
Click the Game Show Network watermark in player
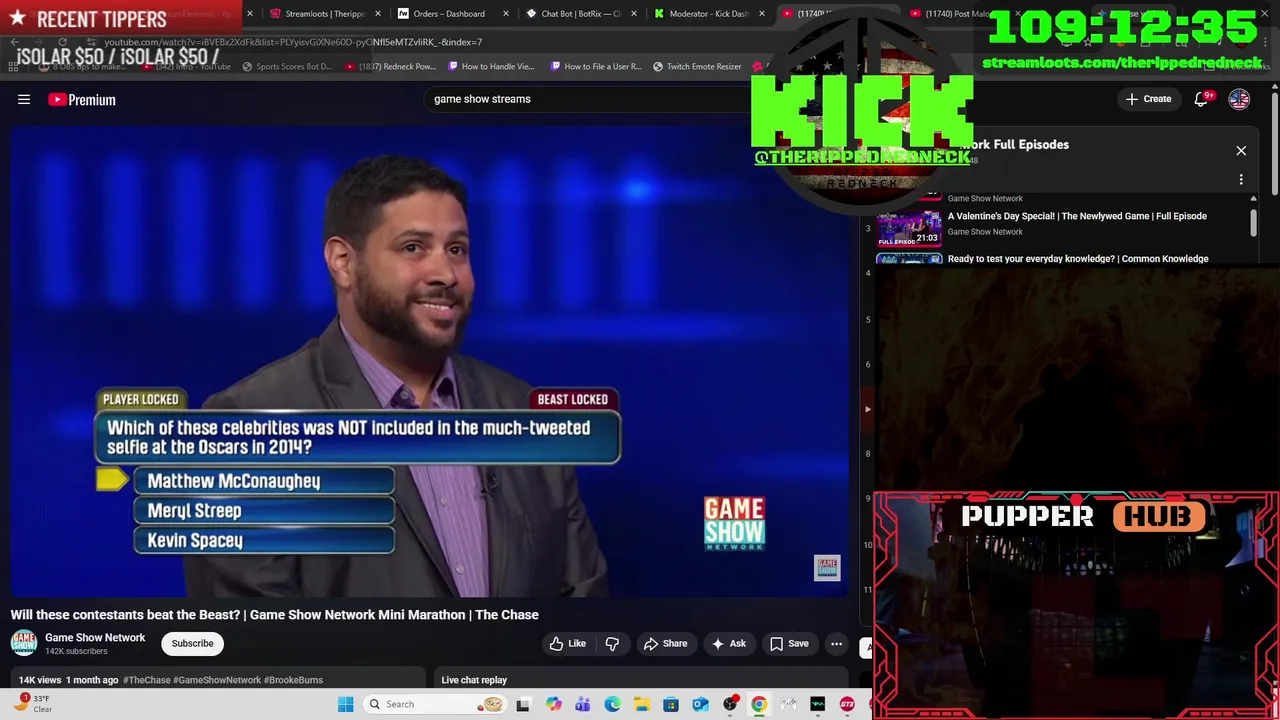827,568
